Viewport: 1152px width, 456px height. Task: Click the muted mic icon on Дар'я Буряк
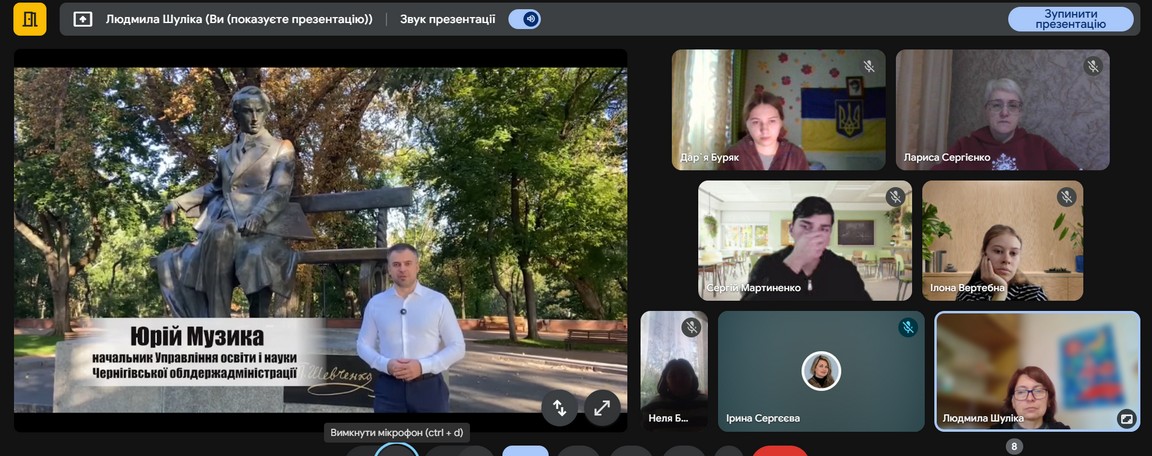tap(869, 66)
